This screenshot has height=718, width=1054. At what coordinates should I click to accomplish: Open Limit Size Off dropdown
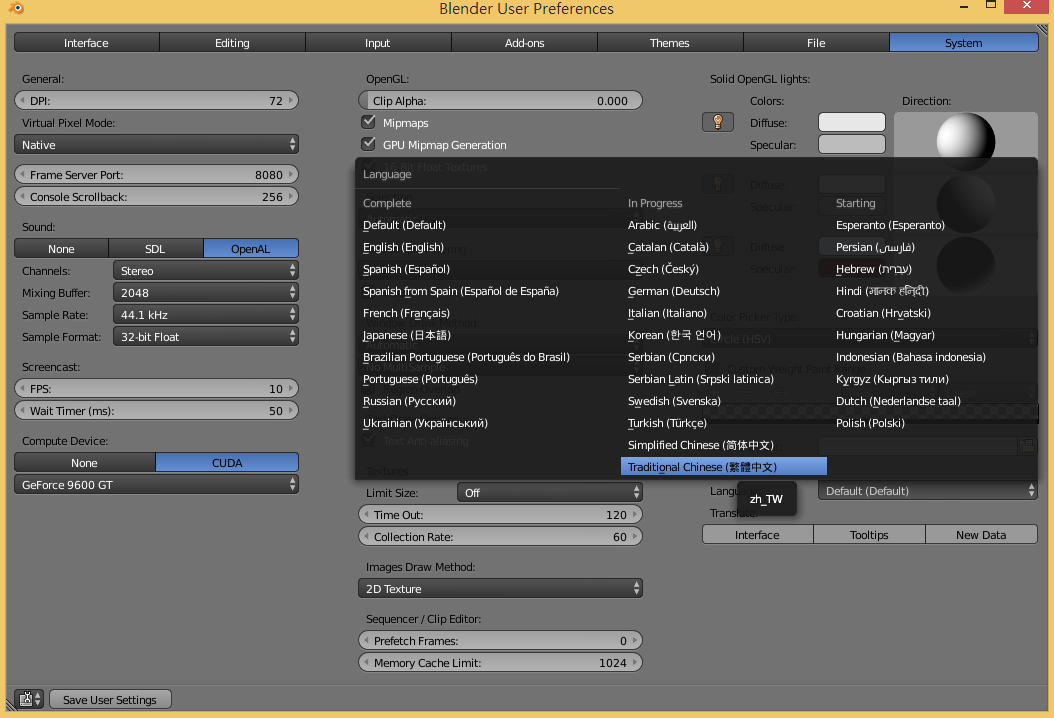pyautogui.click(x=550, y=493)
